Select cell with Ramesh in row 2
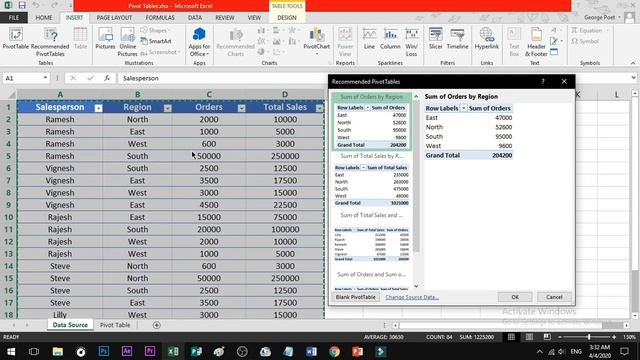Viewport: 640px width, 360px height. click(60, 120)
